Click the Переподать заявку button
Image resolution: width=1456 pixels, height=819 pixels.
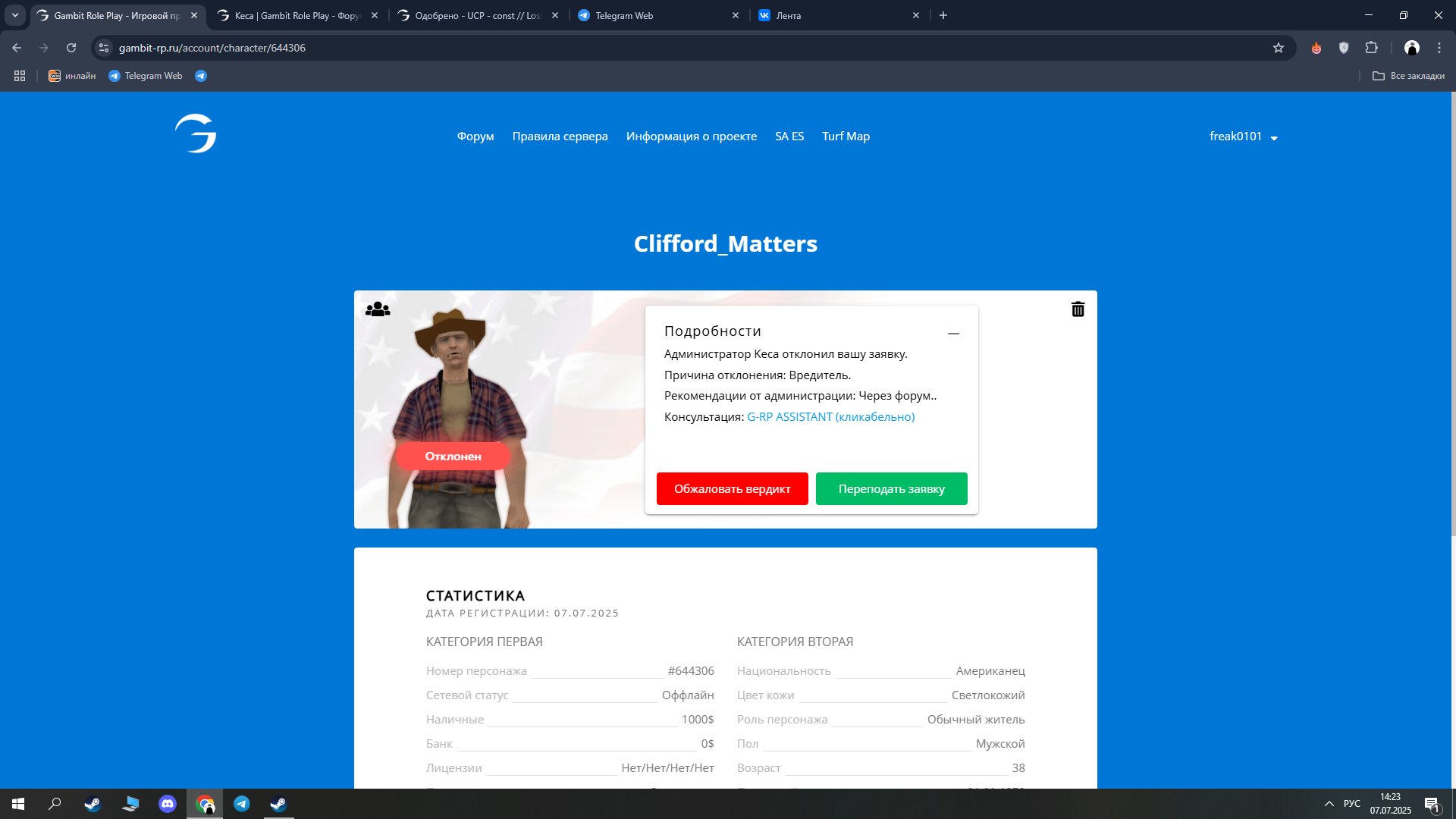point(891,489)
